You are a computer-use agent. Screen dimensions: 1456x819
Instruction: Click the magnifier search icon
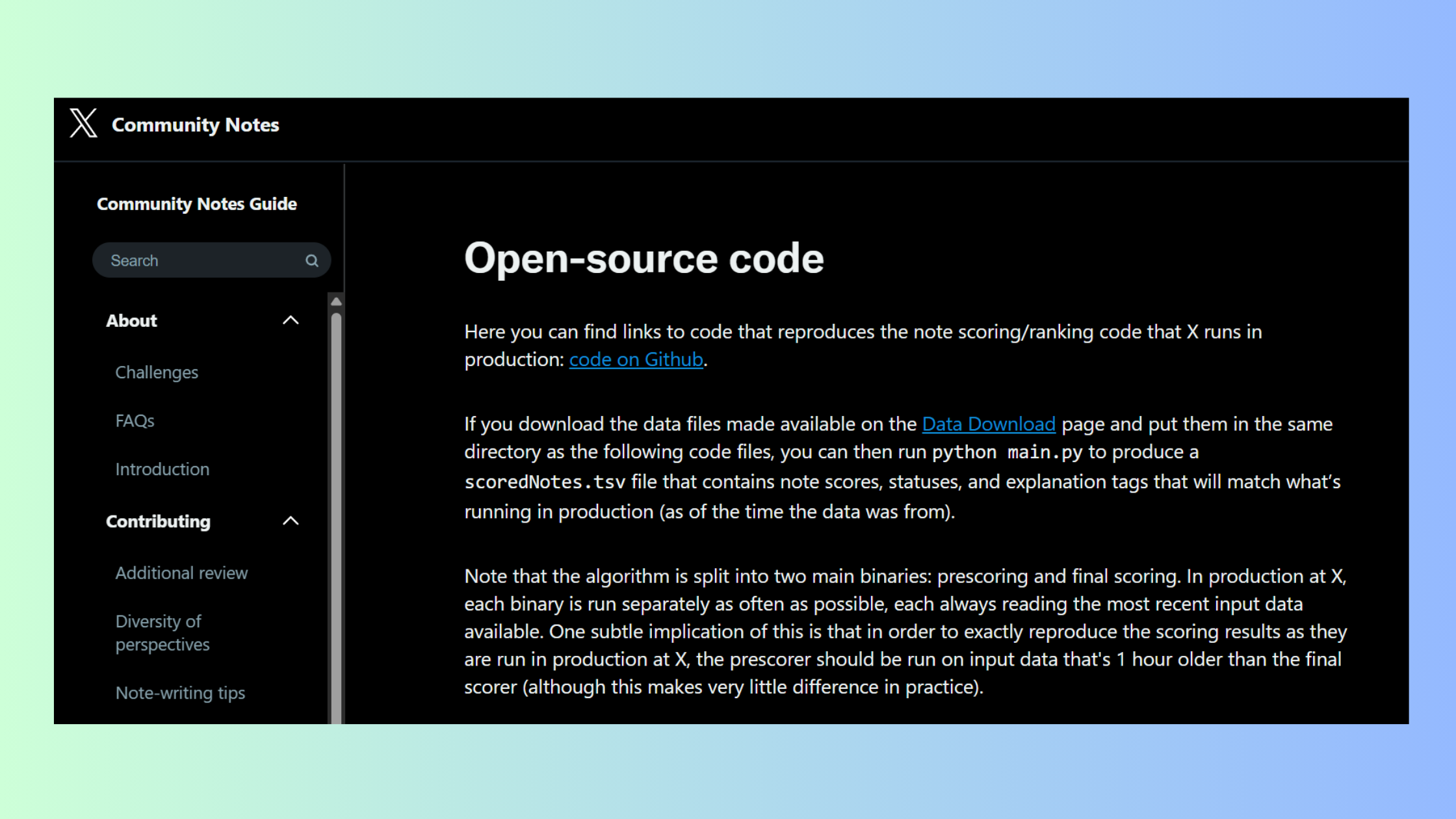pyautogui.click(x=312, y=261)
